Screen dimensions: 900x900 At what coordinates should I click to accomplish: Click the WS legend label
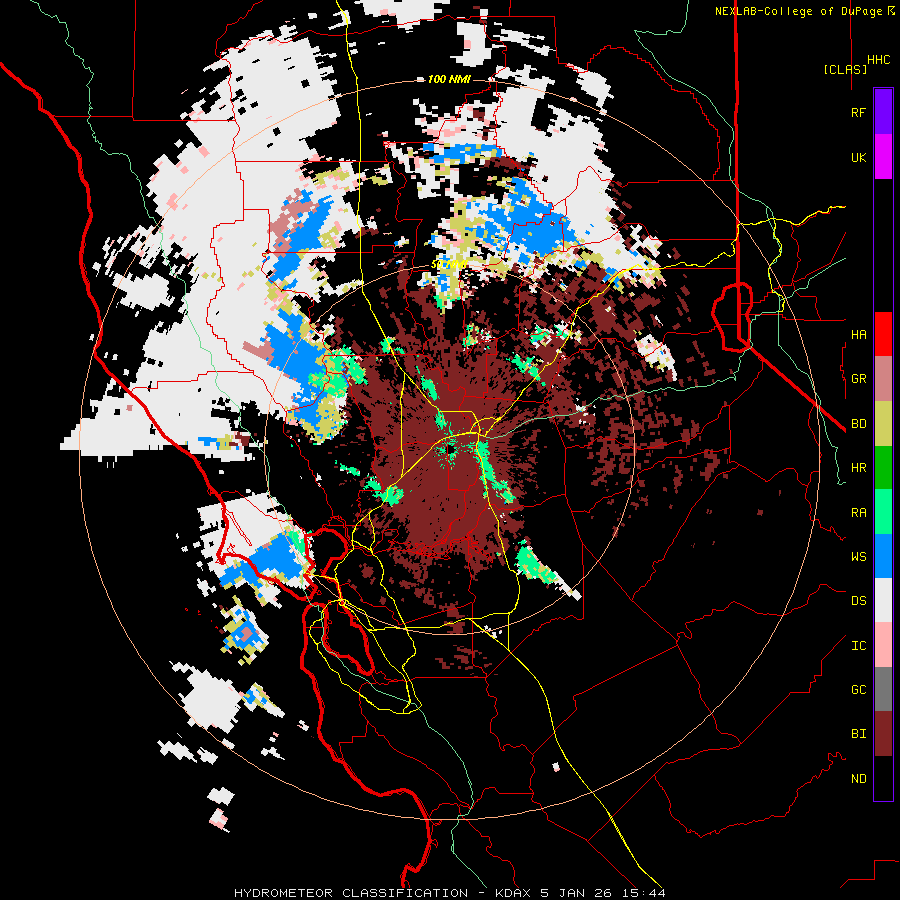[x=858, y=556]
